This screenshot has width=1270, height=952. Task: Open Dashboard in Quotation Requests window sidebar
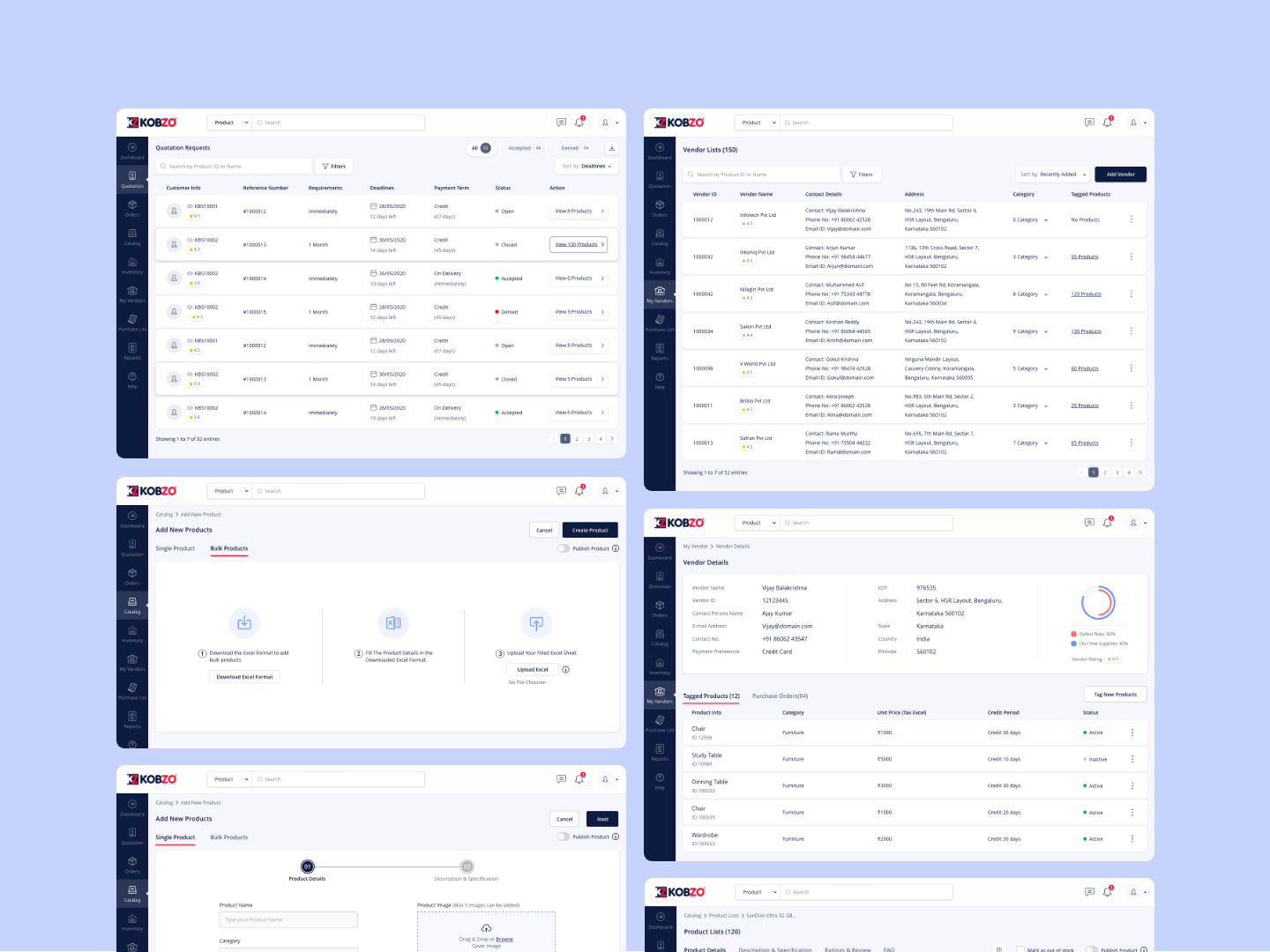(132, 151)
